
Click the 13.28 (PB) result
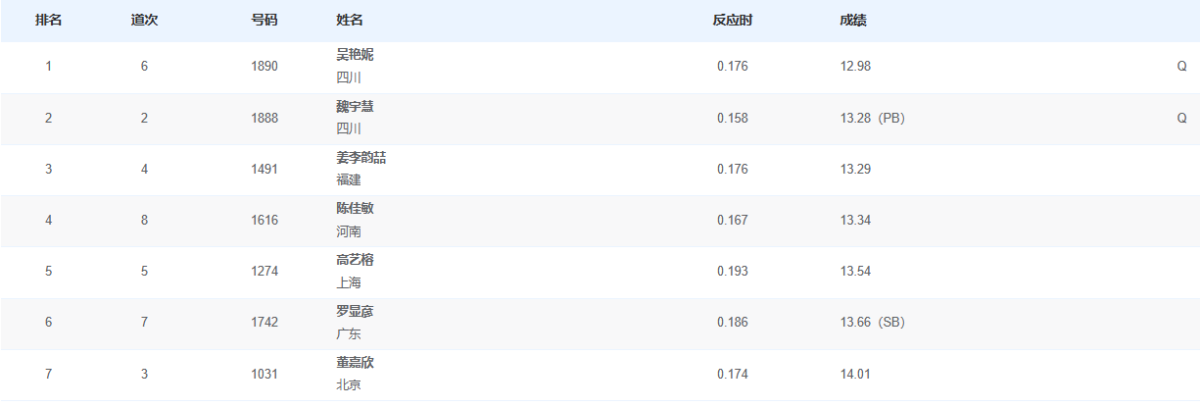tap(872, 118)
